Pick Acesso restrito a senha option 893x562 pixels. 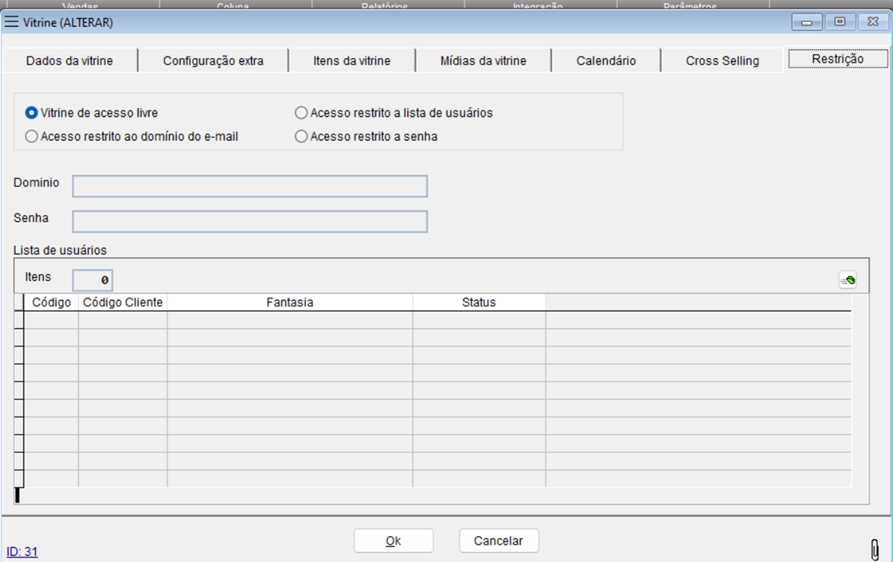click(x=301, y=136)
